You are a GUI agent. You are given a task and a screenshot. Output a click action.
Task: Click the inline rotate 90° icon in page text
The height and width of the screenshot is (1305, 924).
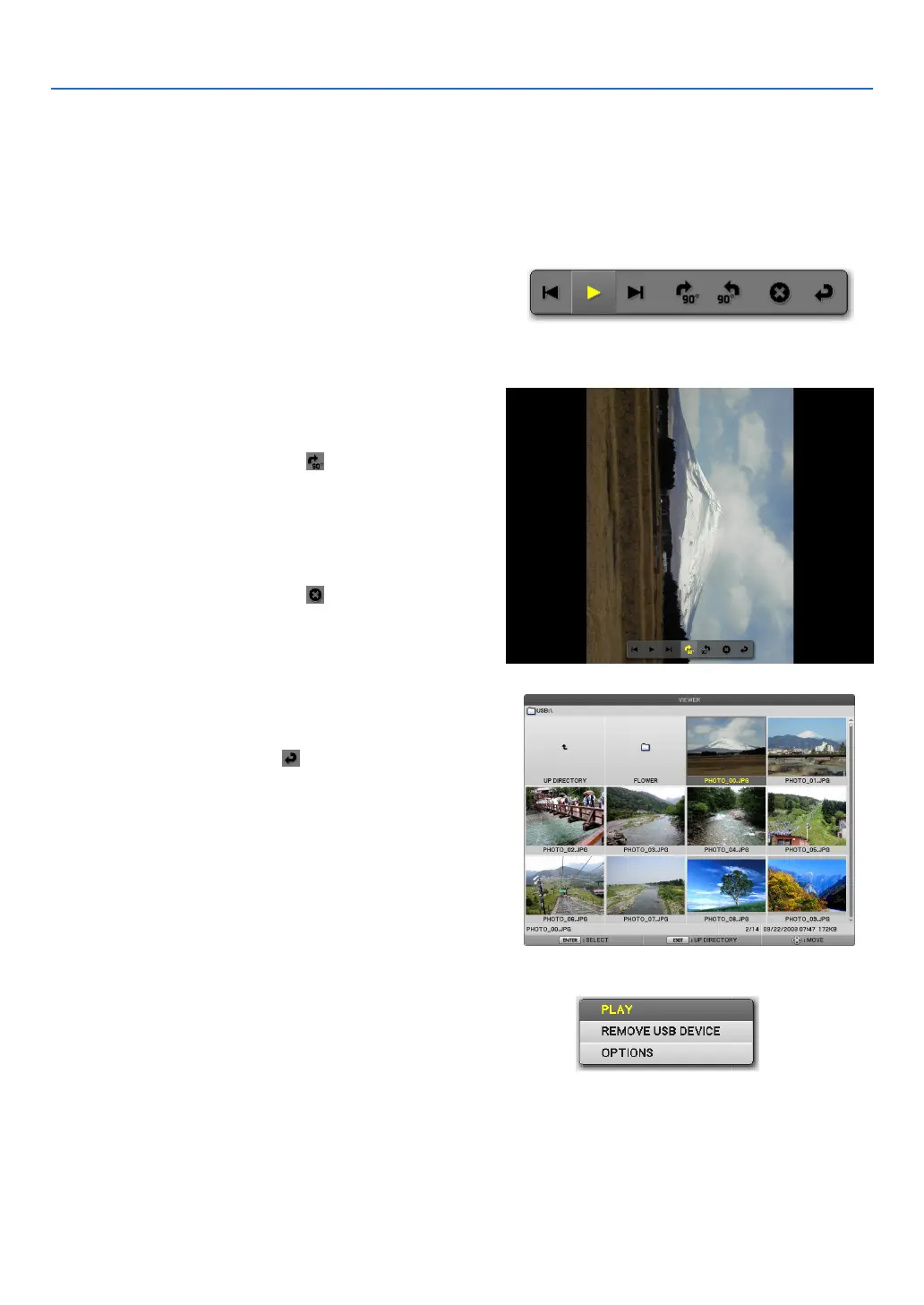[x=315, y=461]
